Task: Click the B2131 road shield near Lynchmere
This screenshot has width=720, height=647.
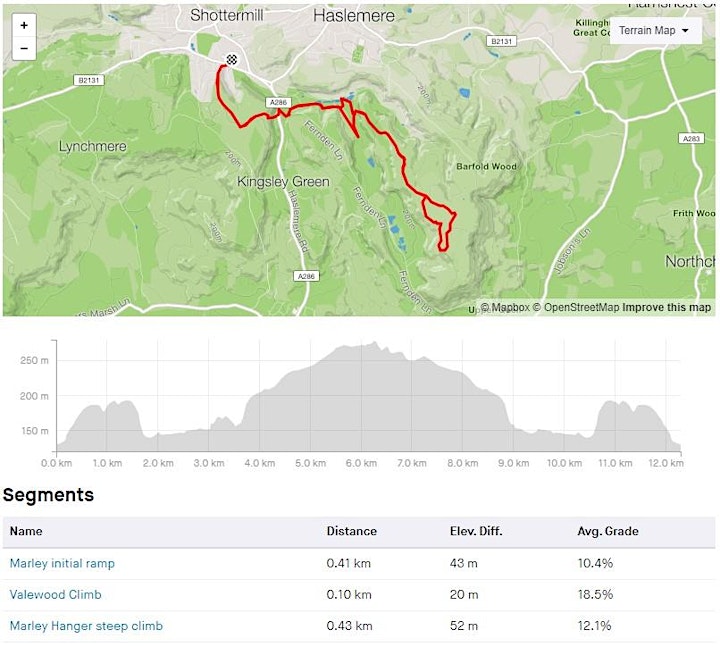Action: (x=89, y=80)
